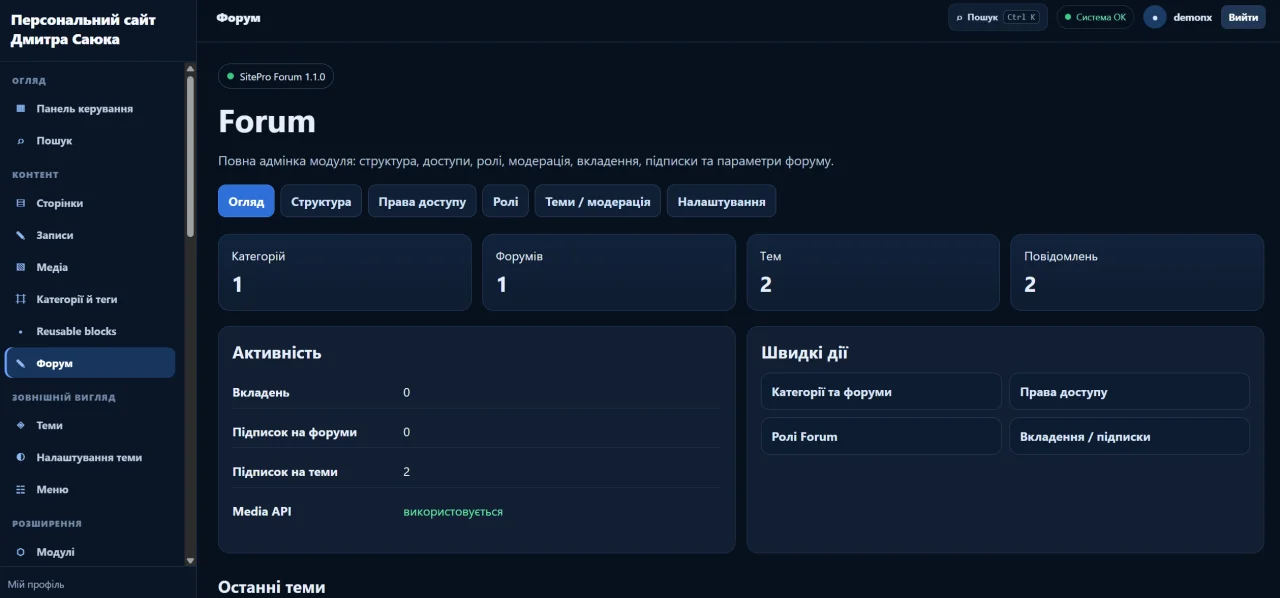Switch to the Права доступу tab

tap(422, 201)
